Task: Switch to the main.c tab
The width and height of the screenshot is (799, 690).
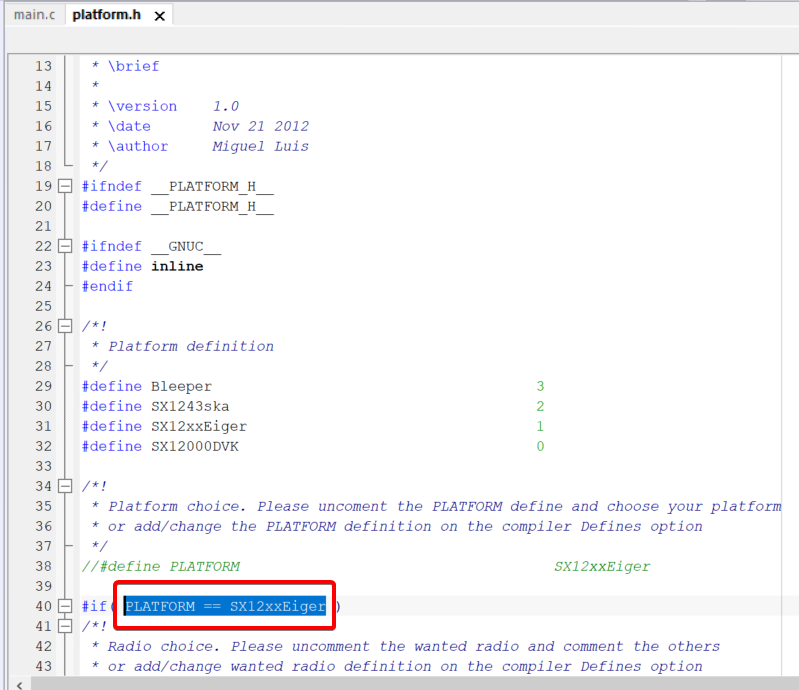Action: (34, 15)
